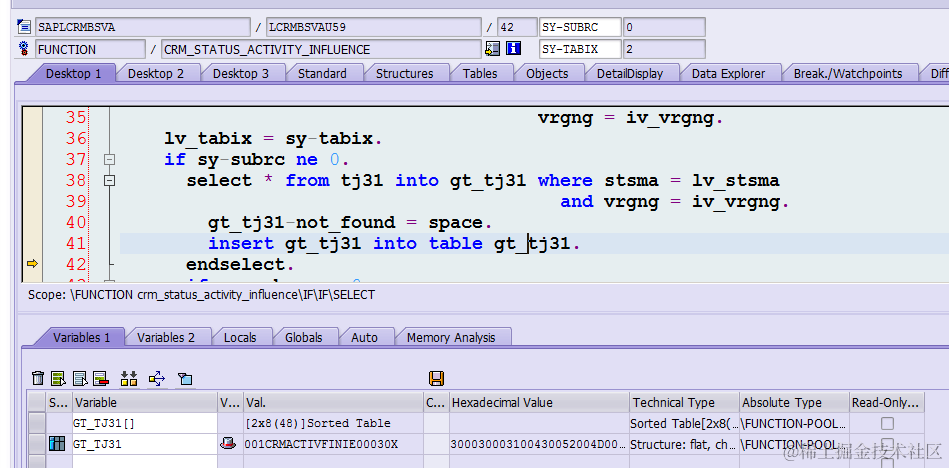Click the Read-Only column header
This screenshot has height=468, width=949.
coord(887,403)
